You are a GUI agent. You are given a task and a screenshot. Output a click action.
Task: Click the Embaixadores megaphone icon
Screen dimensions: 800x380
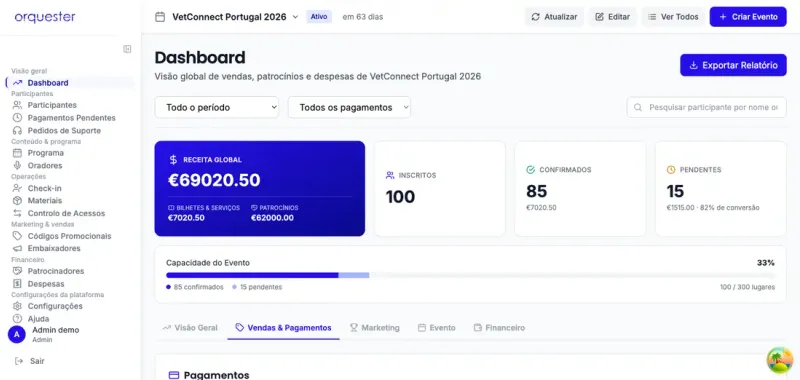tap(17, 248)
